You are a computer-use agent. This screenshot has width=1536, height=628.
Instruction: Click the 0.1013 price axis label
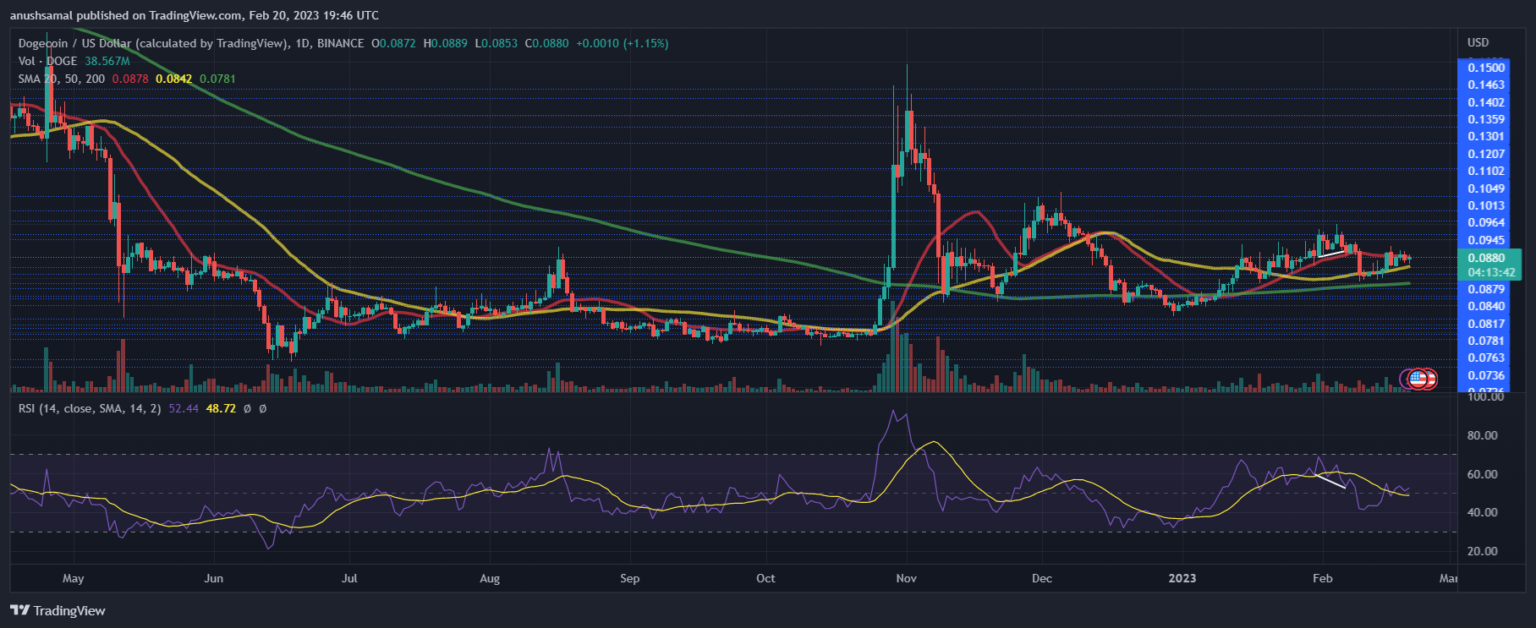pos(1486,206)
